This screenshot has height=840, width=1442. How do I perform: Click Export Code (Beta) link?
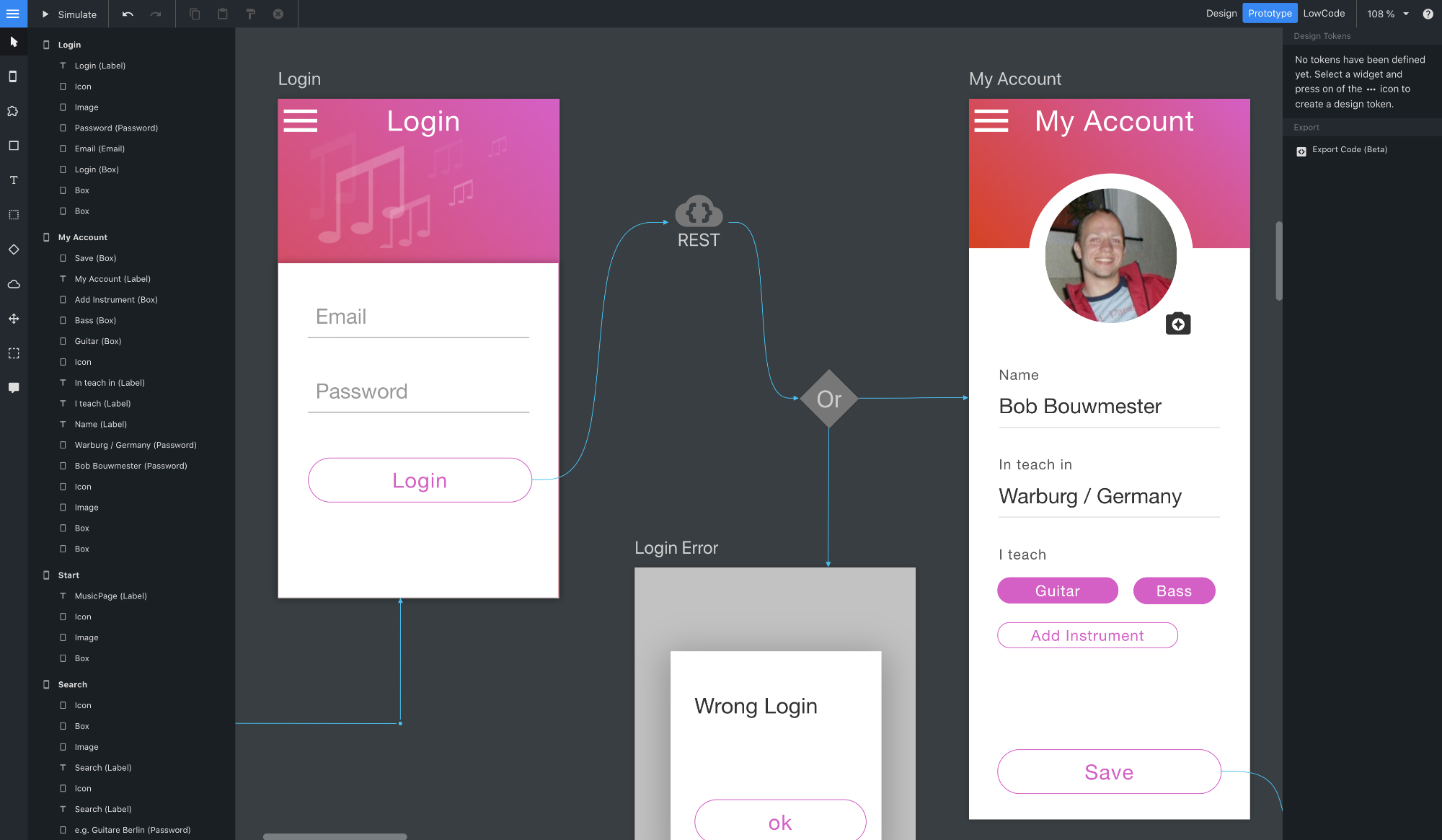(1349, 150)
